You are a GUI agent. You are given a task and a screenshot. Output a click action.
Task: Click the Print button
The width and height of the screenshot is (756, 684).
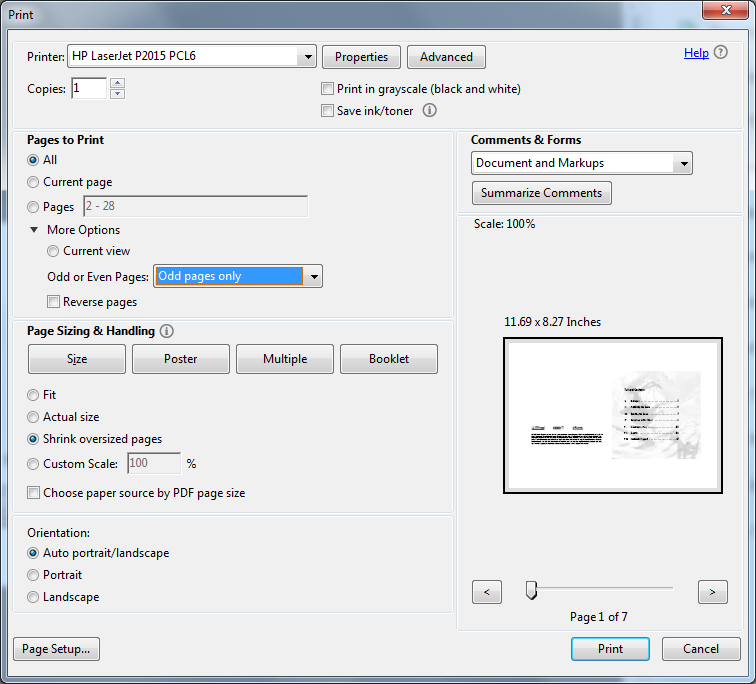pyautogui.click(x=610, y=649)
